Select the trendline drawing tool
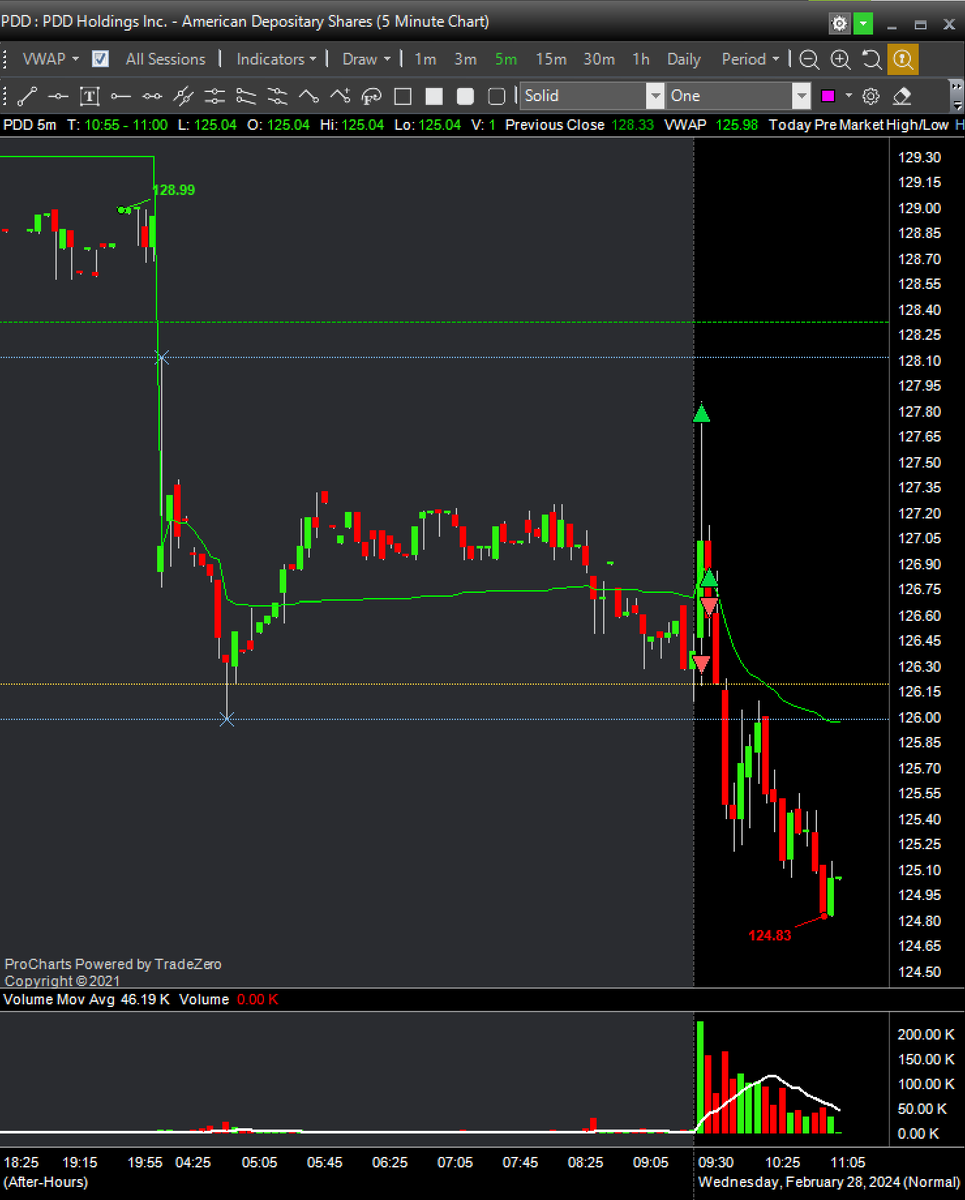This screenshot has height=1200, width=965. [x=27, y=96]
